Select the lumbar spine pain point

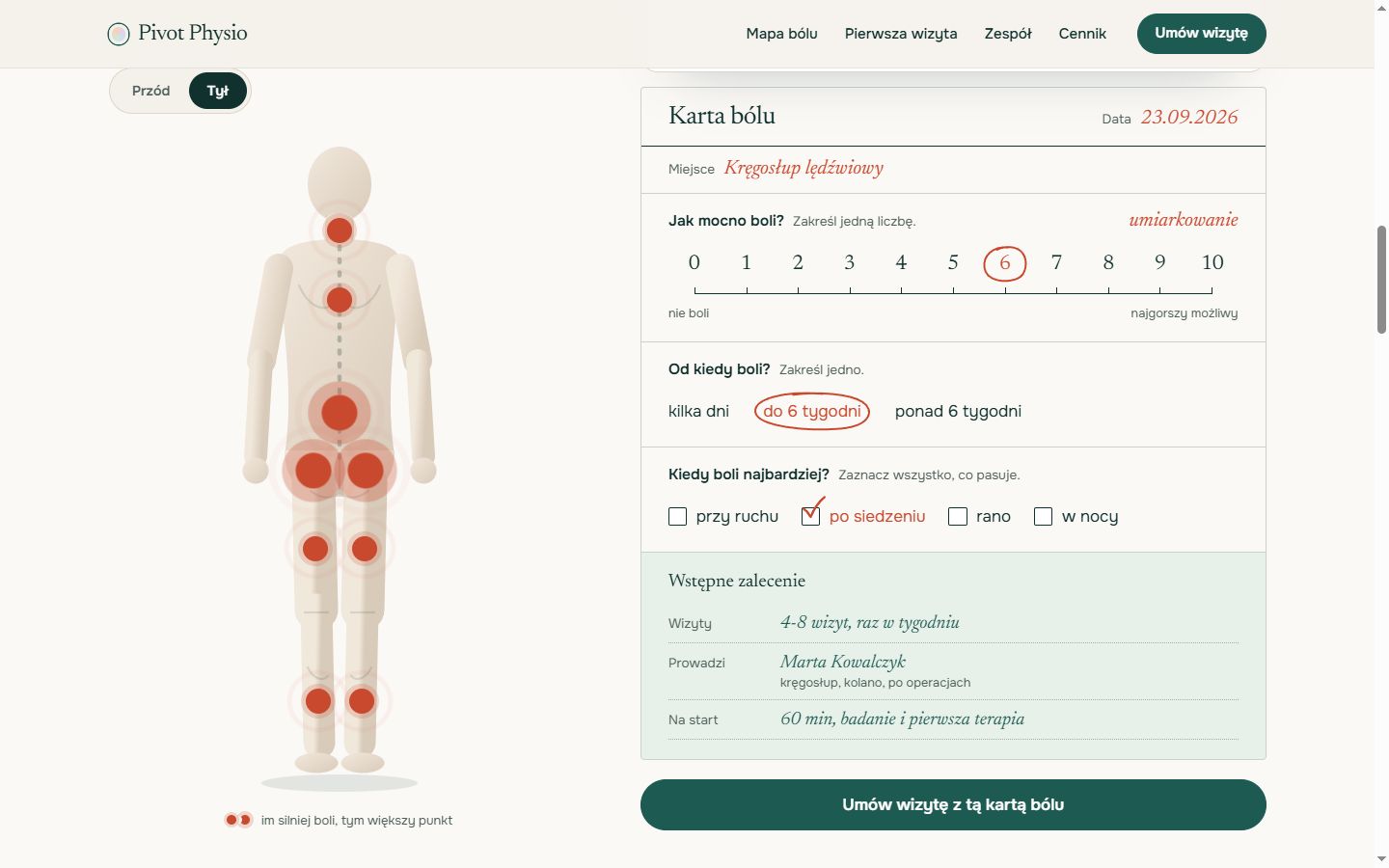pos(340,413)
